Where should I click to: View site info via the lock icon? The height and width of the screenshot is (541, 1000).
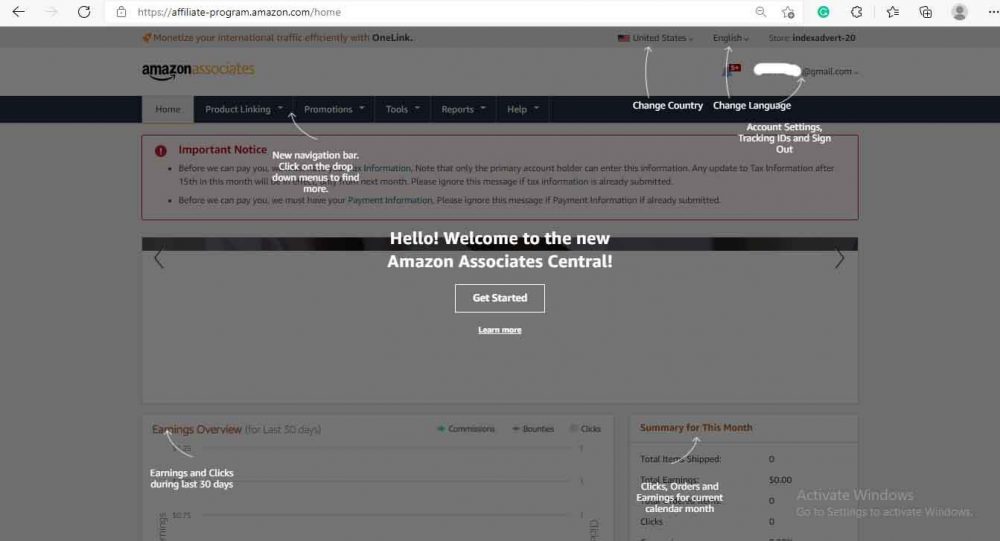coord(121,11)
